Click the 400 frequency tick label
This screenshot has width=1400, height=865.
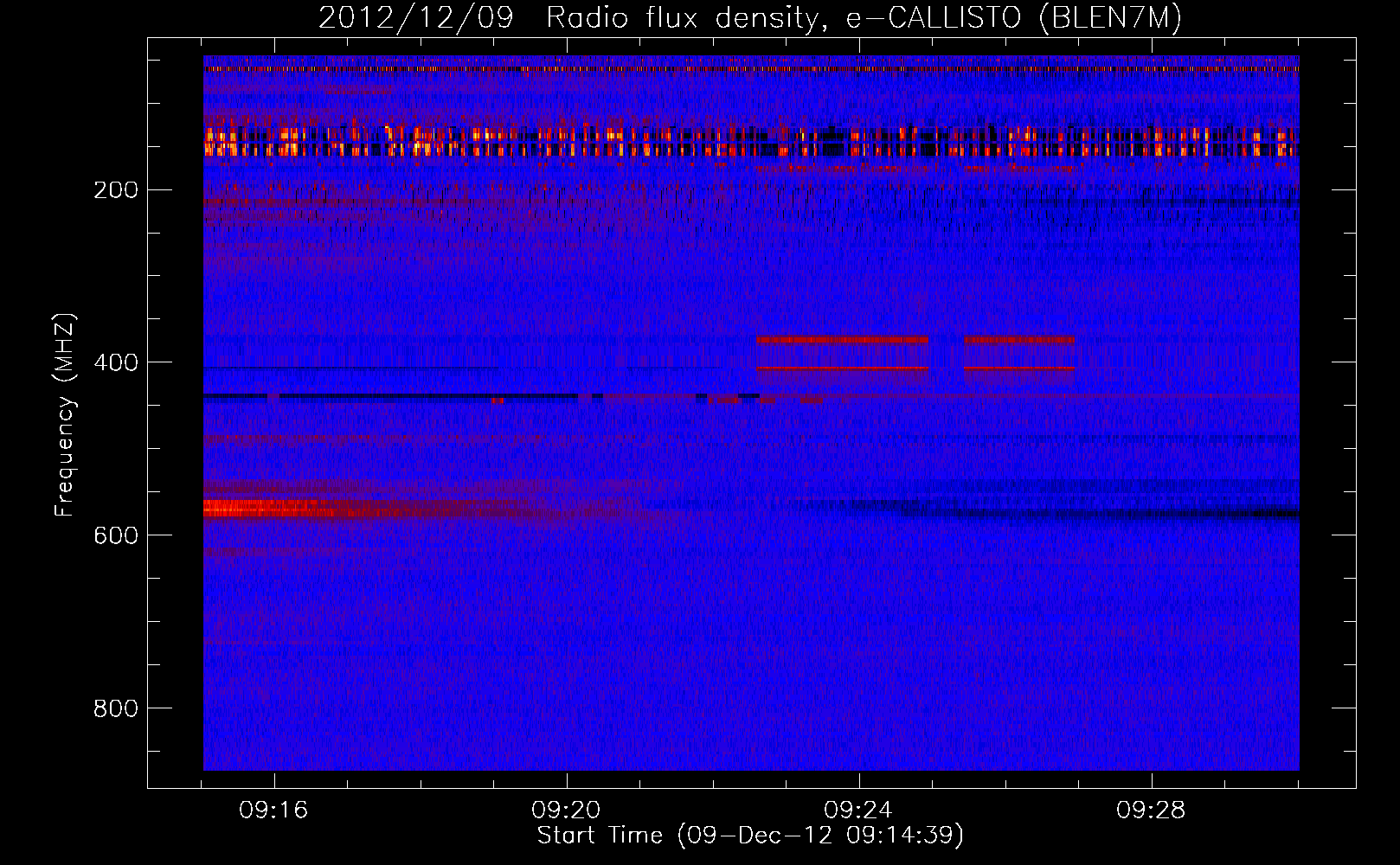point(116,362)
